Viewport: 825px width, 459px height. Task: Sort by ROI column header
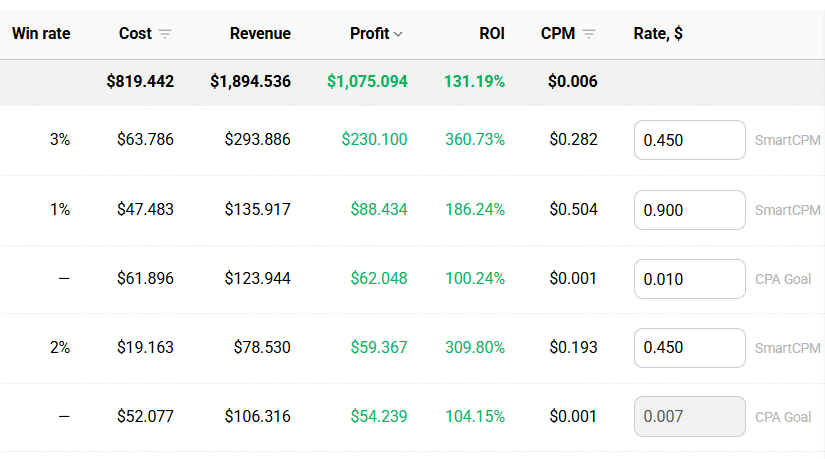pyautogui.click(x=491, y=34)
